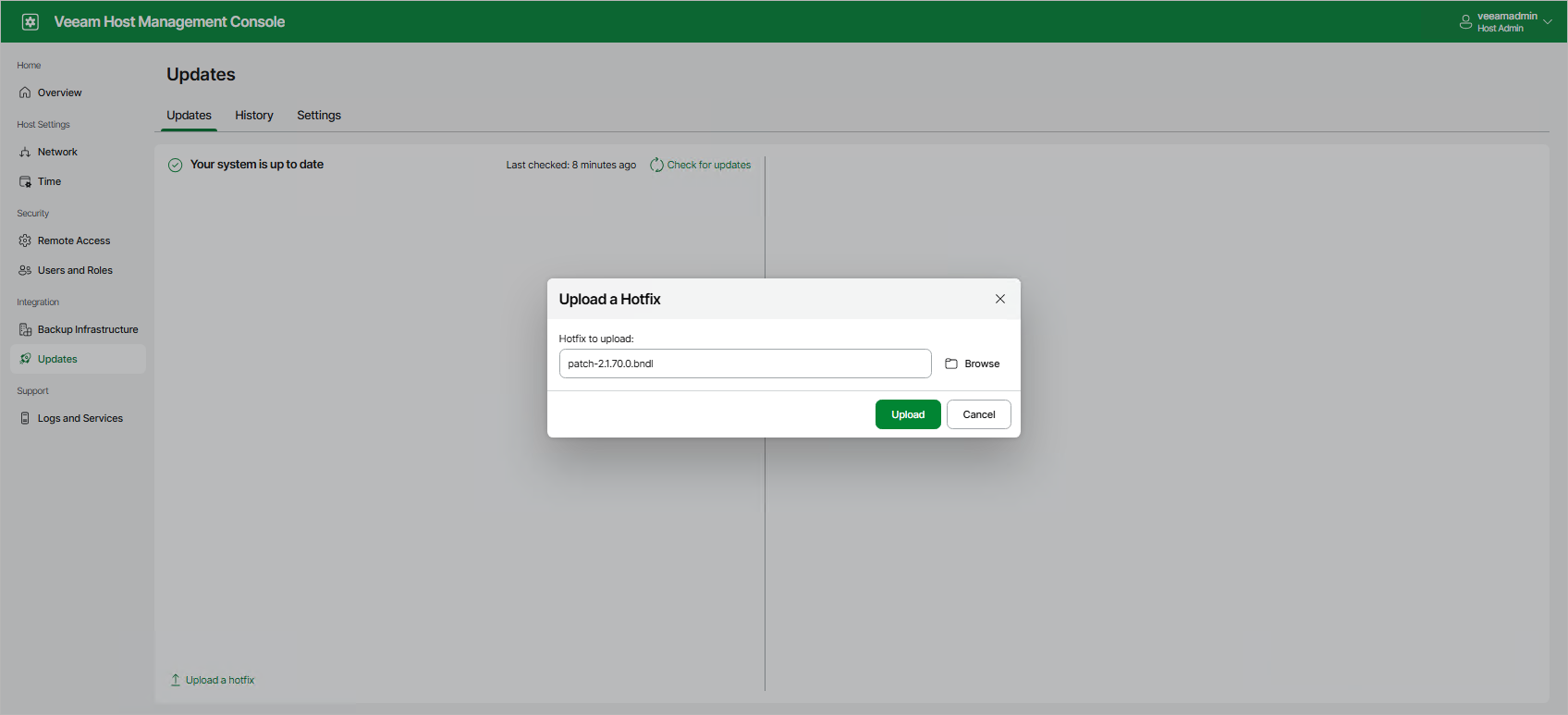Click the refresh icon beside Check for updates
The width and height of the screenshot is (1568, 715).
point(656,165)
